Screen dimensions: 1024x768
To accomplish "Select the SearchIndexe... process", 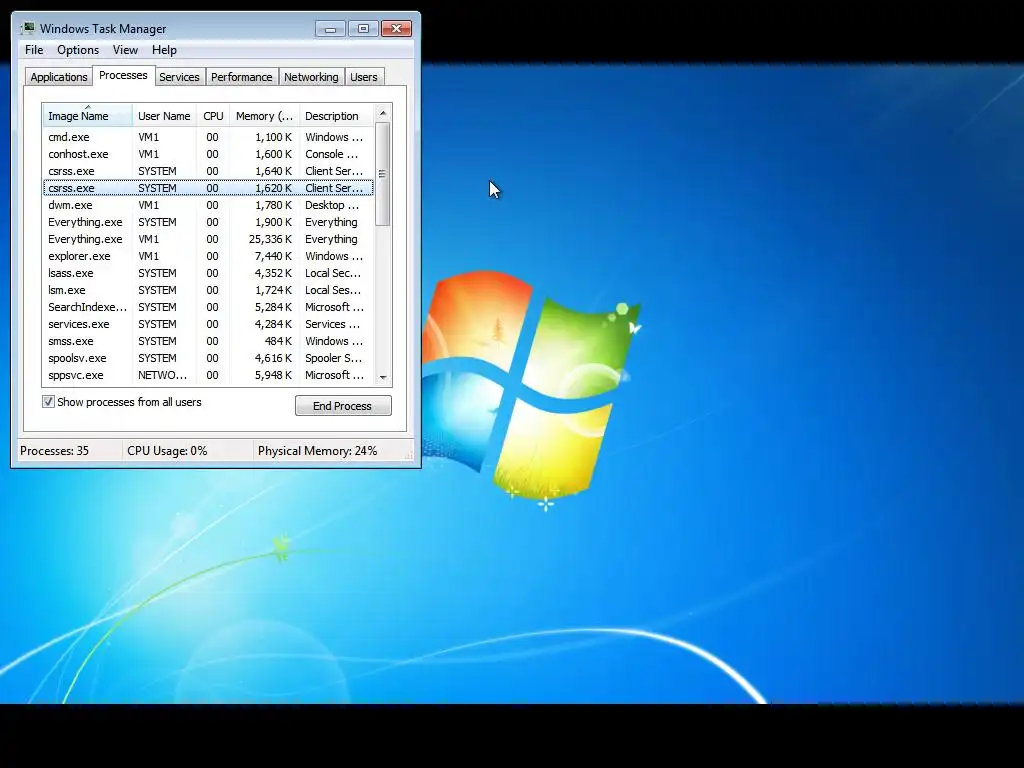I will pyautogui.click(x=208, y=307).
